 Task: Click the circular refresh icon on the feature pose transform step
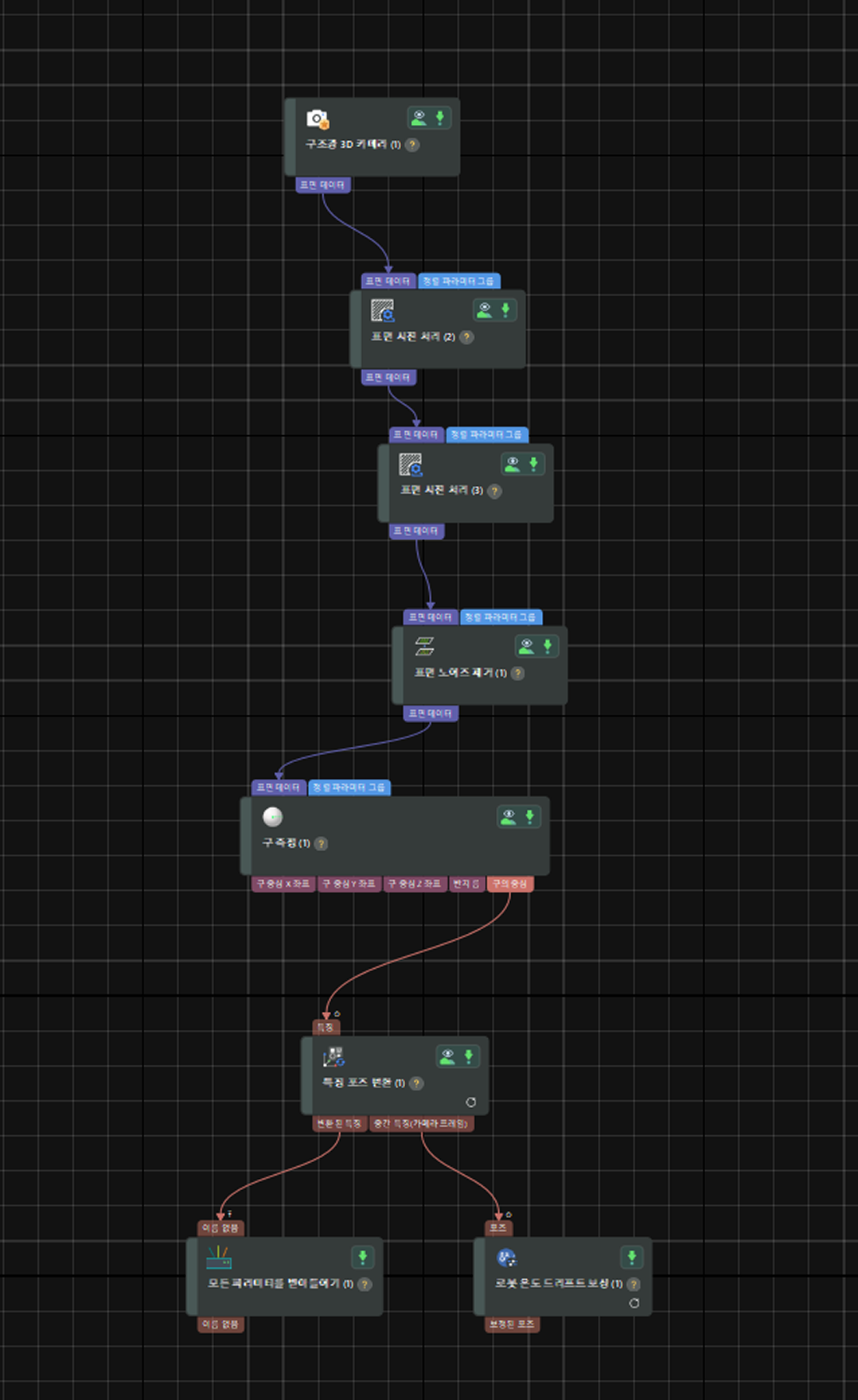tap(471, 1102)
